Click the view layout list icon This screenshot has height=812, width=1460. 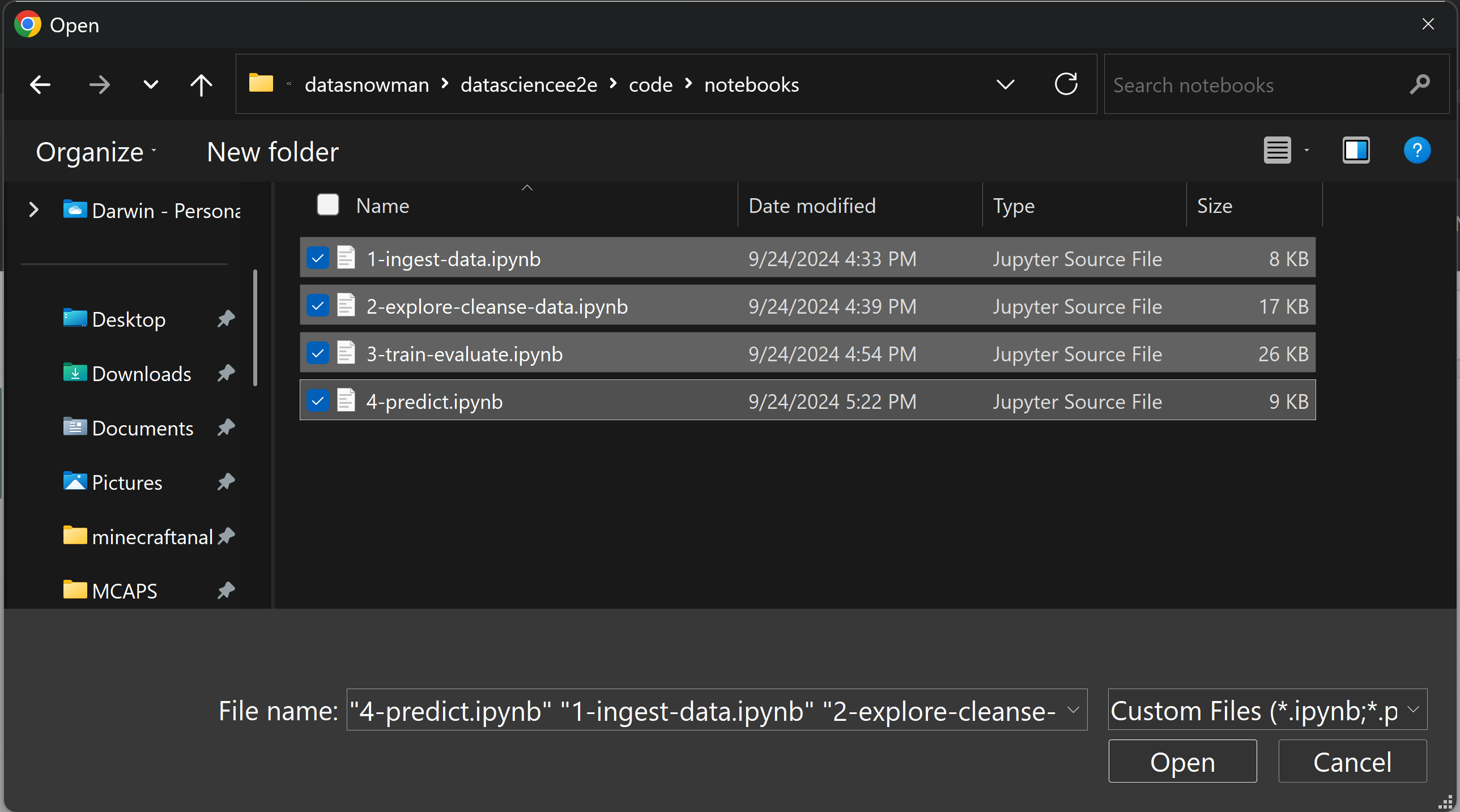coord(1278,151)
